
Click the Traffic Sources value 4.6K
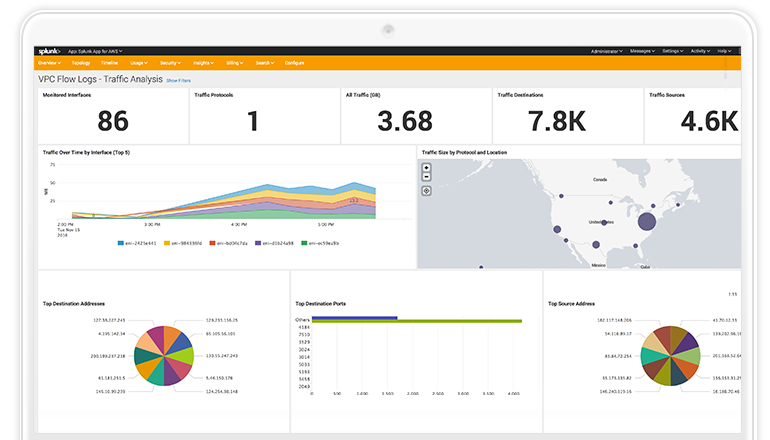click(x=710, y=121)
